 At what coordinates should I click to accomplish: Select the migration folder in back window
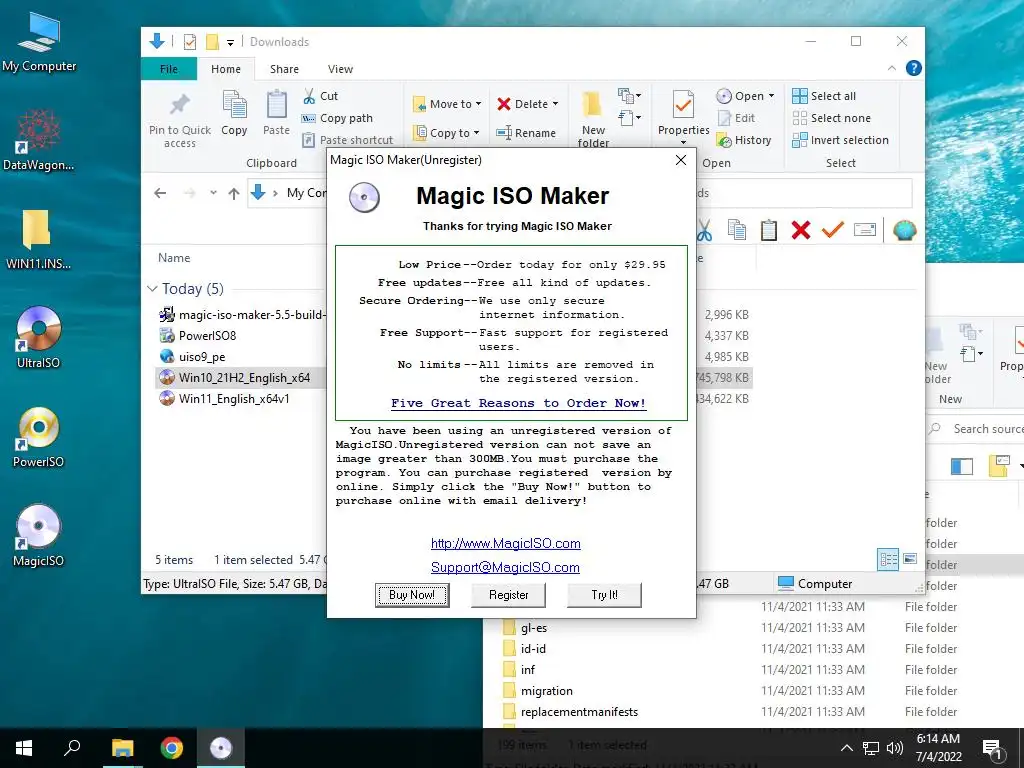[x=547, y=691]
